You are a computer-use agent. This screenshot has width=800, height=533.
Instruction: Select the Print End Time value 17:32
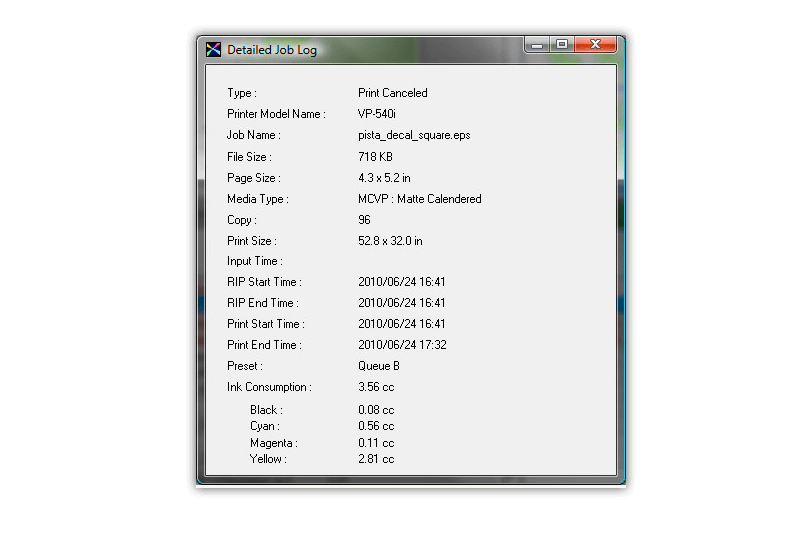(x=402, y=345)
